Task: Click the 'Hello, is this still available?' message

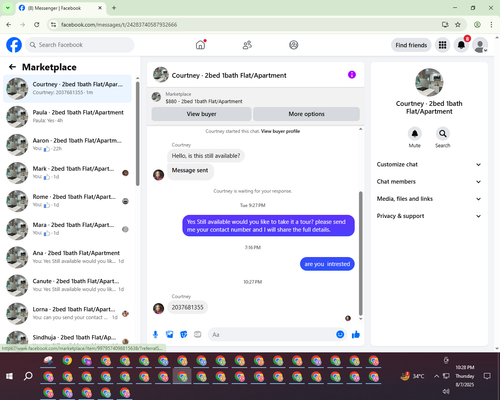Action: pos(206,156)
